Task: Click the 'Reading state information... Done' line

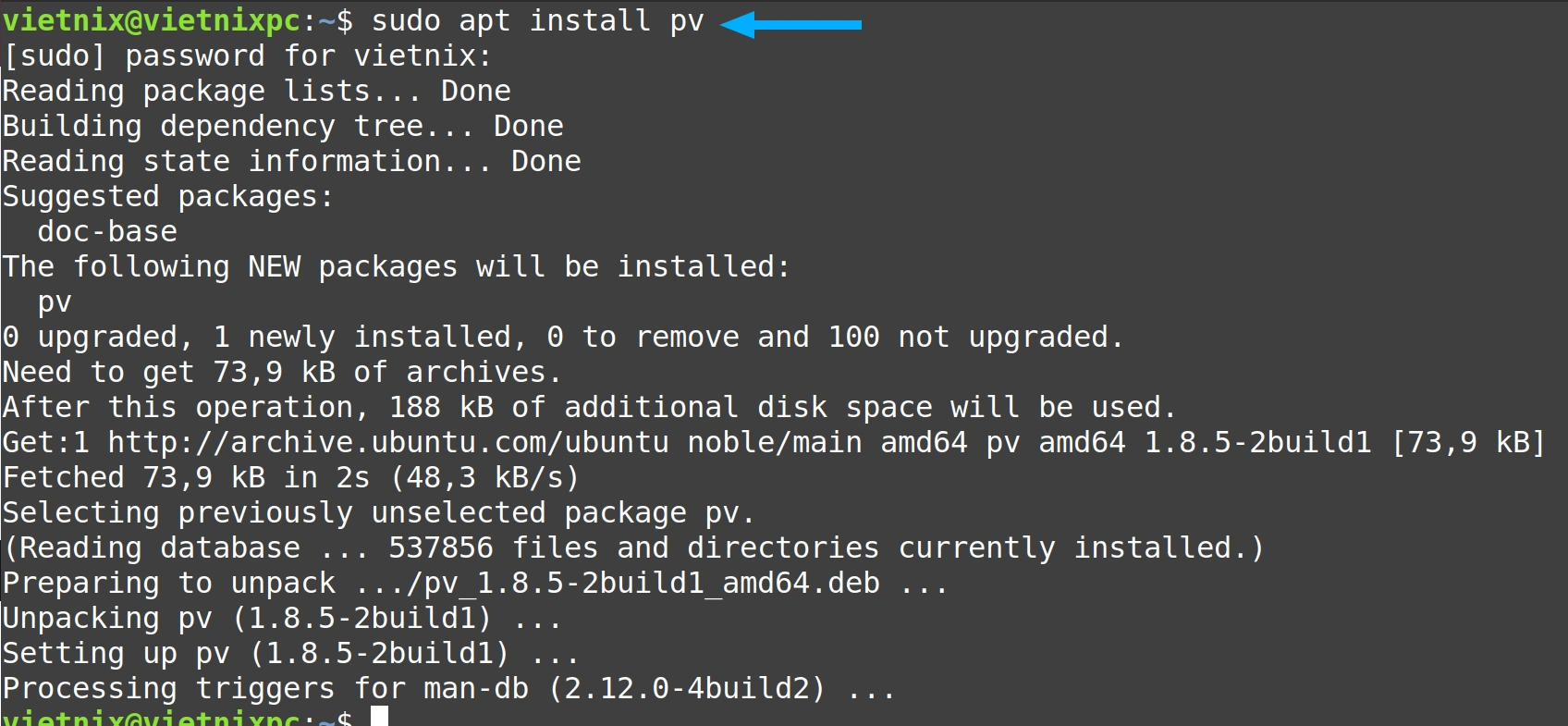Action: click(x=292, y=162)
